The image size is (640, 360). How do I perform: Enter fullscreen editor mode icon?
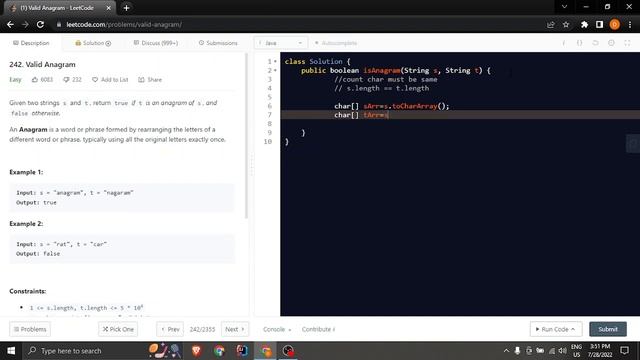tap(627, 43)
